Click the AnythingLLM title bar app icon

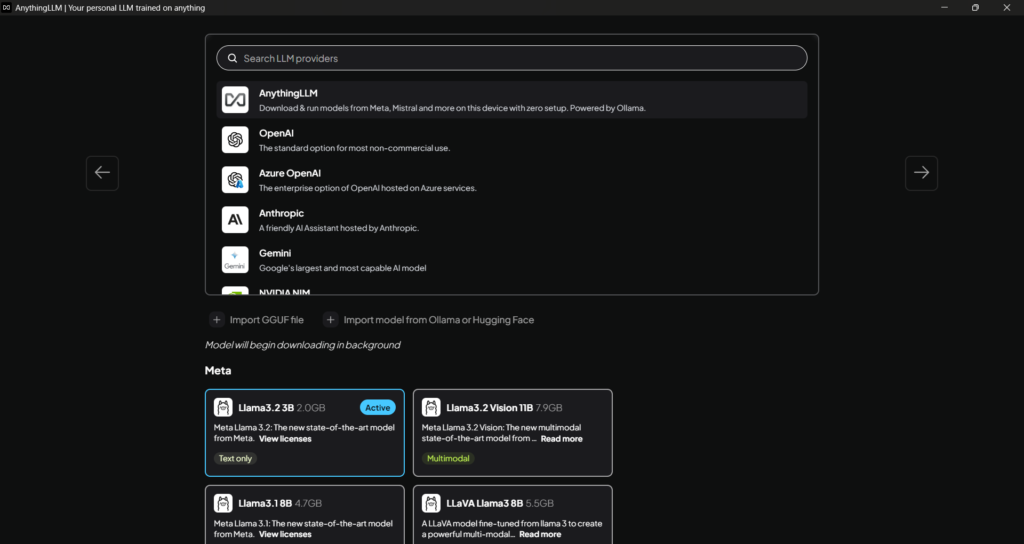[7, 8]
